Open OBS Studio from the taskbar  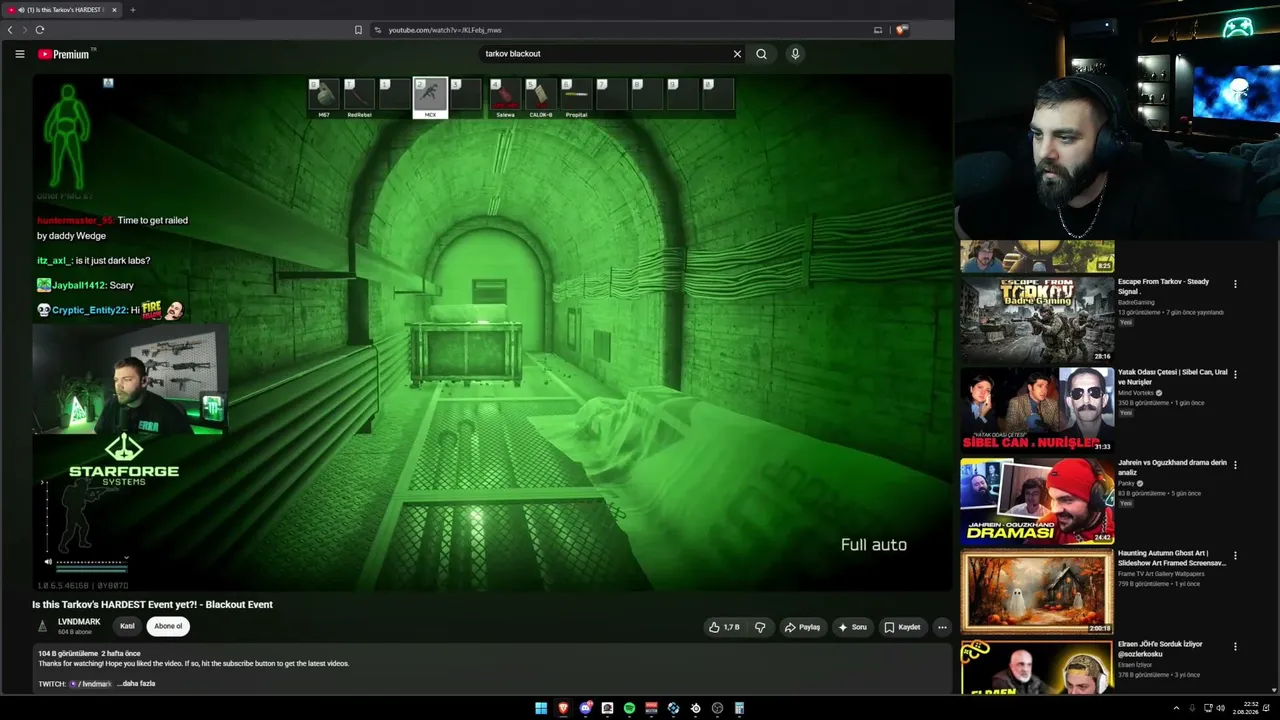717,708
